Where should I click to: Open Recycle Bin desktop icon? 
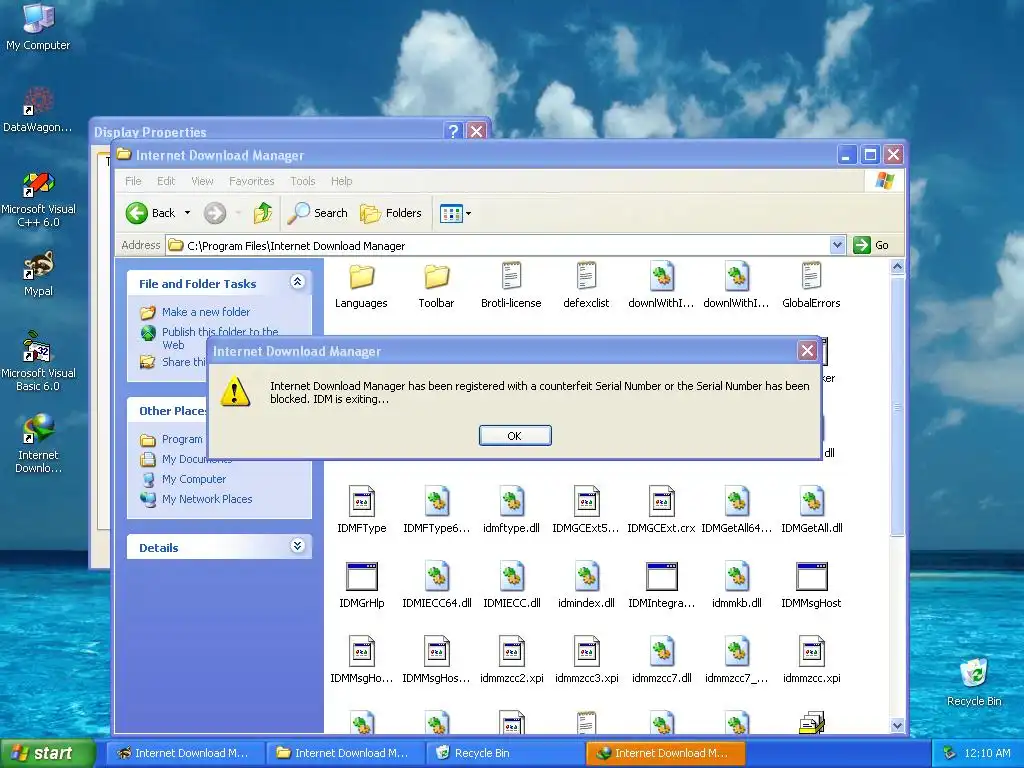coord(974,682)
